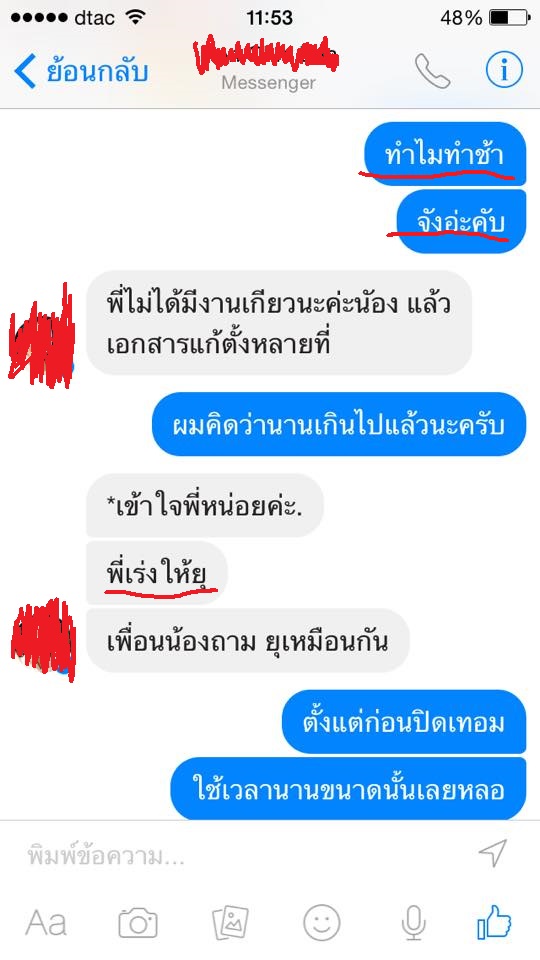Tap the lower sender profile picture
Viewport: 540px width, 960px height.
tap(43, 641)
